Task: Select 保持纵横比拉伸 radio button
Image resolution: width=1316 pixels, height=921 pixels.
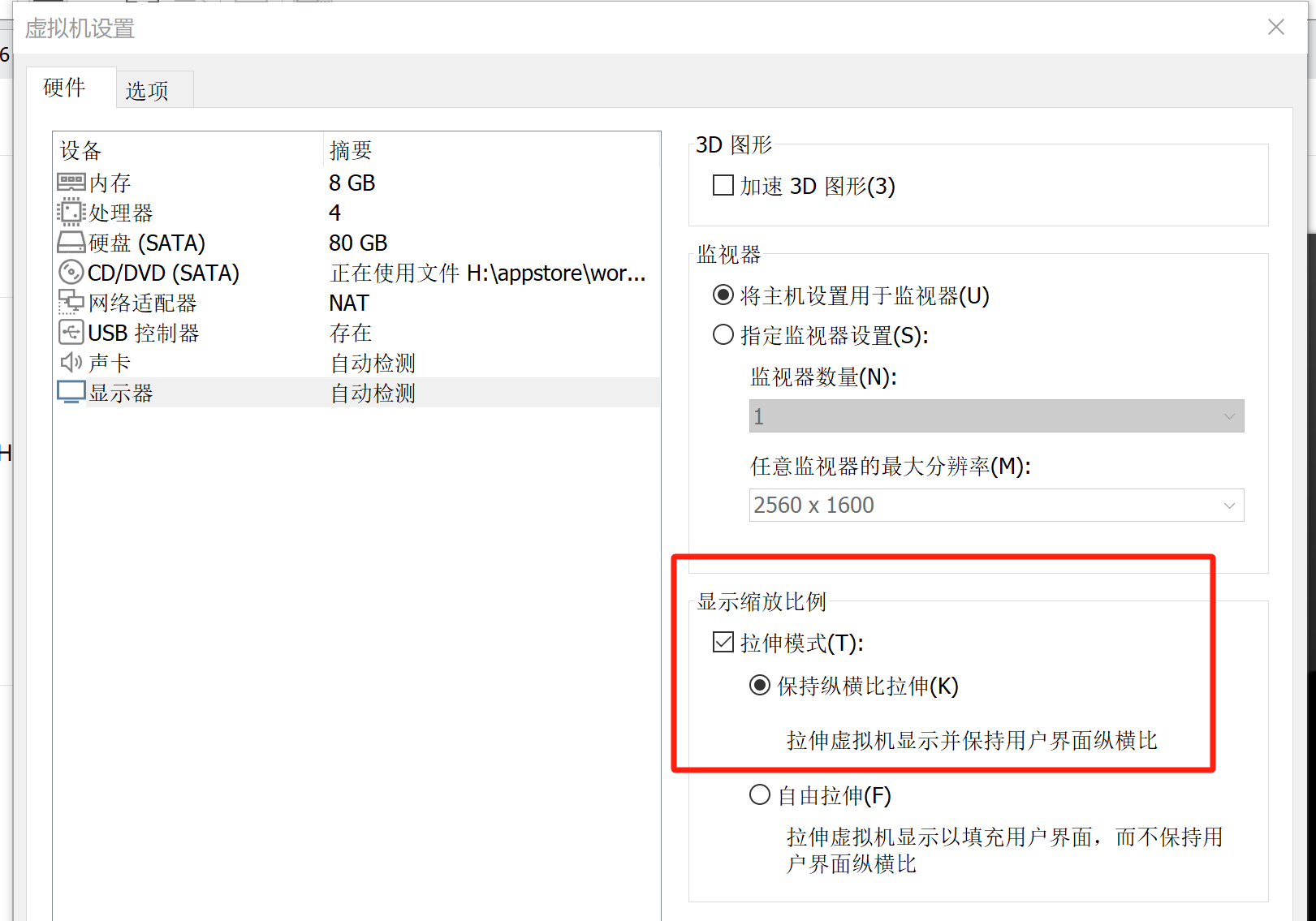Action: 760,686
